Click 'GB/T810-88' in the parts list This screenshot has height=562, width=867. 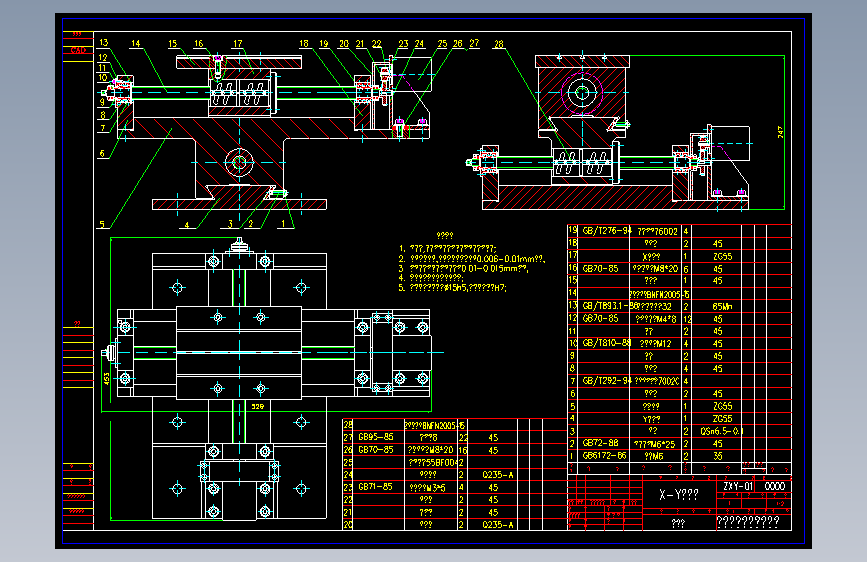(607, 343)
